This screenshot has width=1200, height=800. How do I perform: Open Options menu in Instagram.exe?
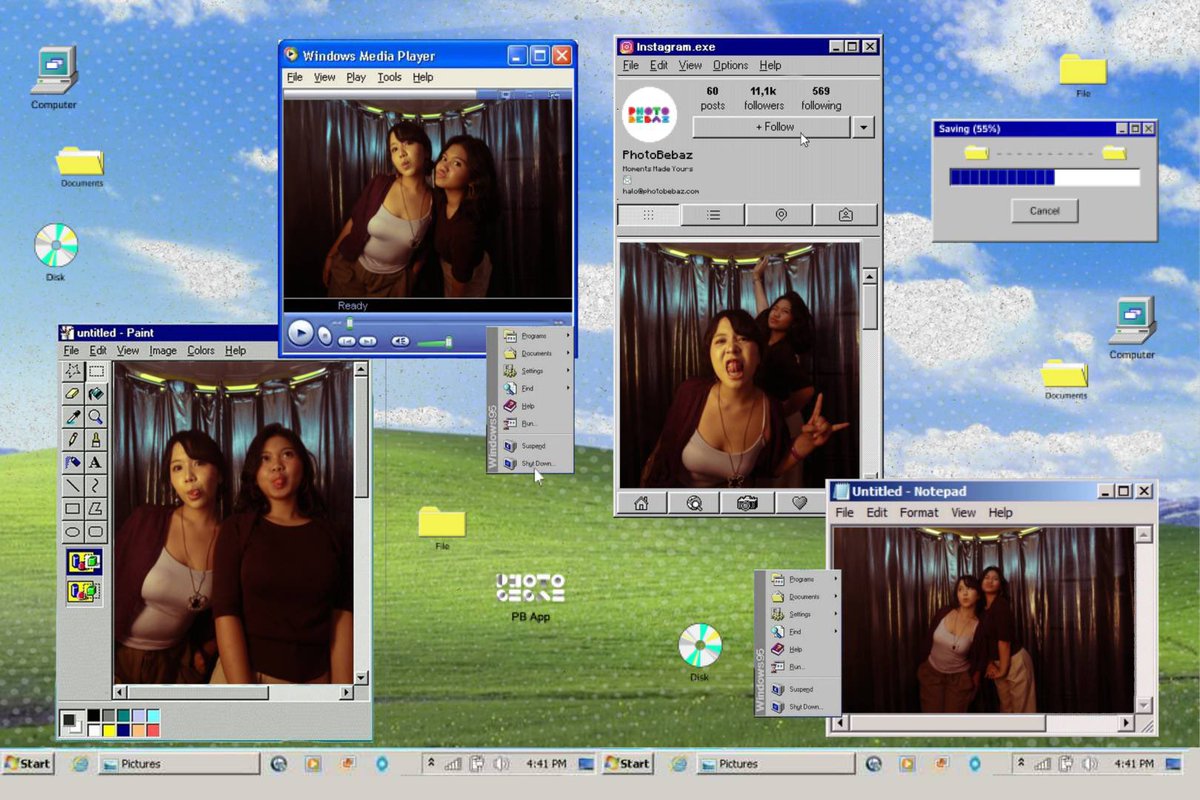pos(730,65)
